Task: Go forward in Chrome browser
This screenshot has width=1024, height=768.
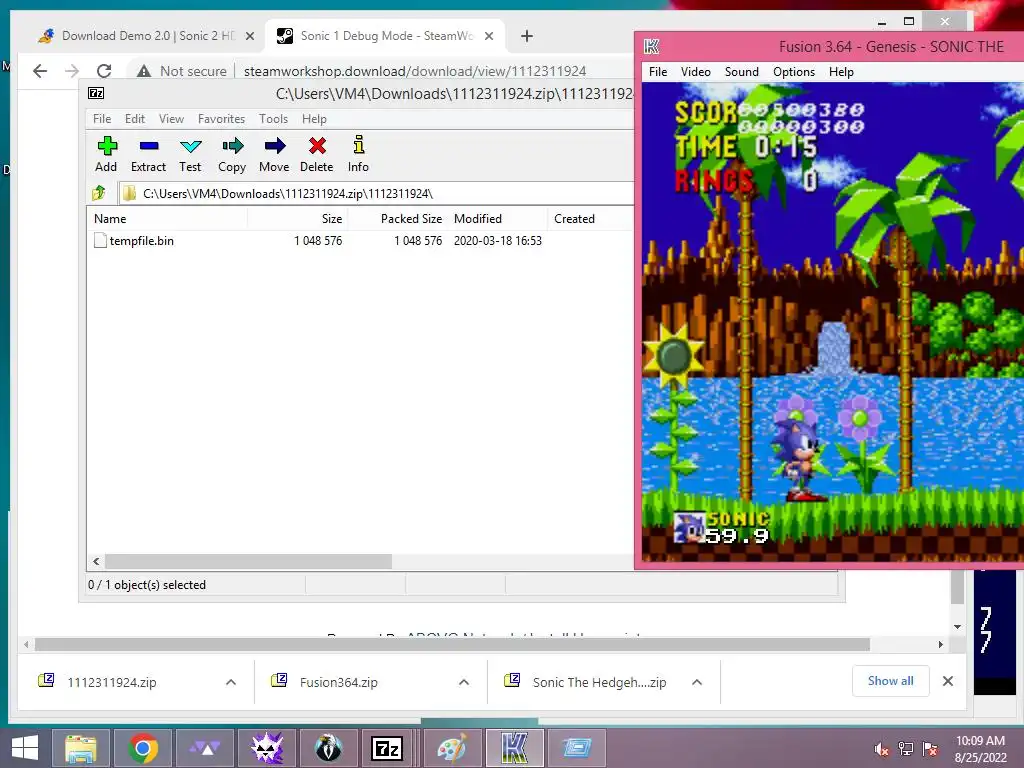Action: coord(72,71)
